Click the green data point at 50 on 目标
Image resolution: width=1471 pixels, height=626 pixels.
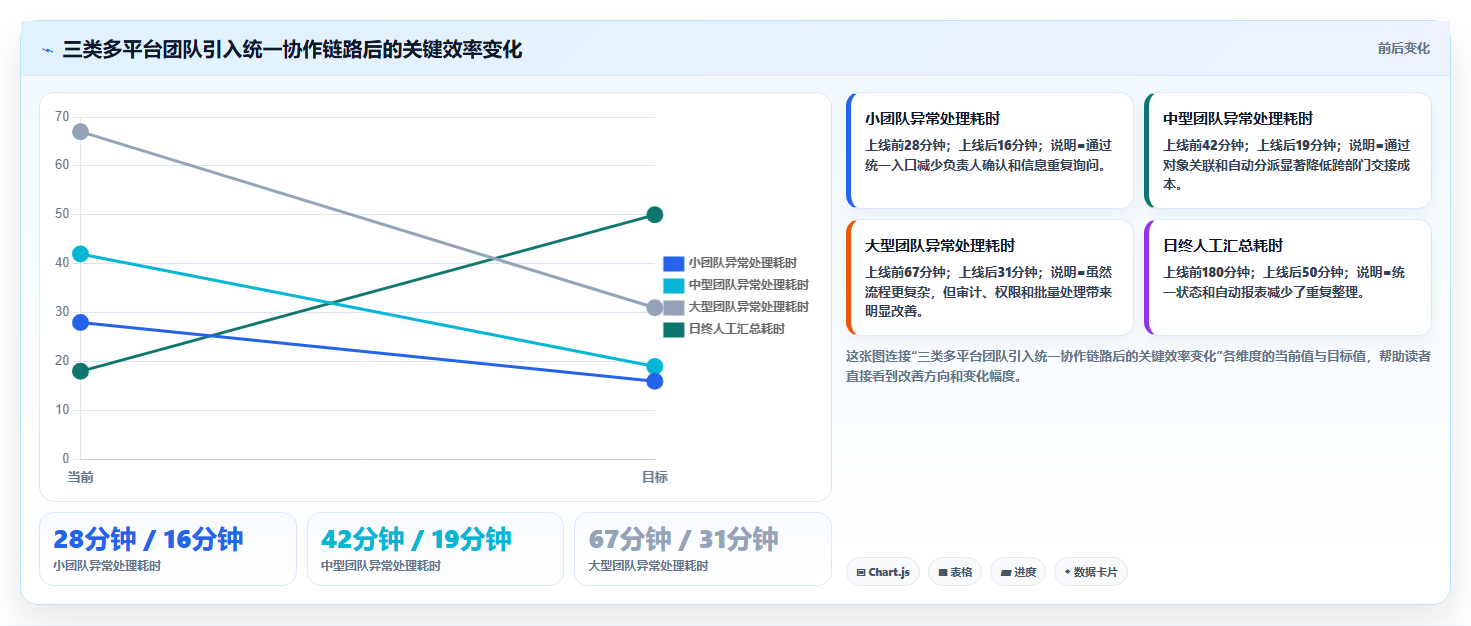tap(655, 215)
